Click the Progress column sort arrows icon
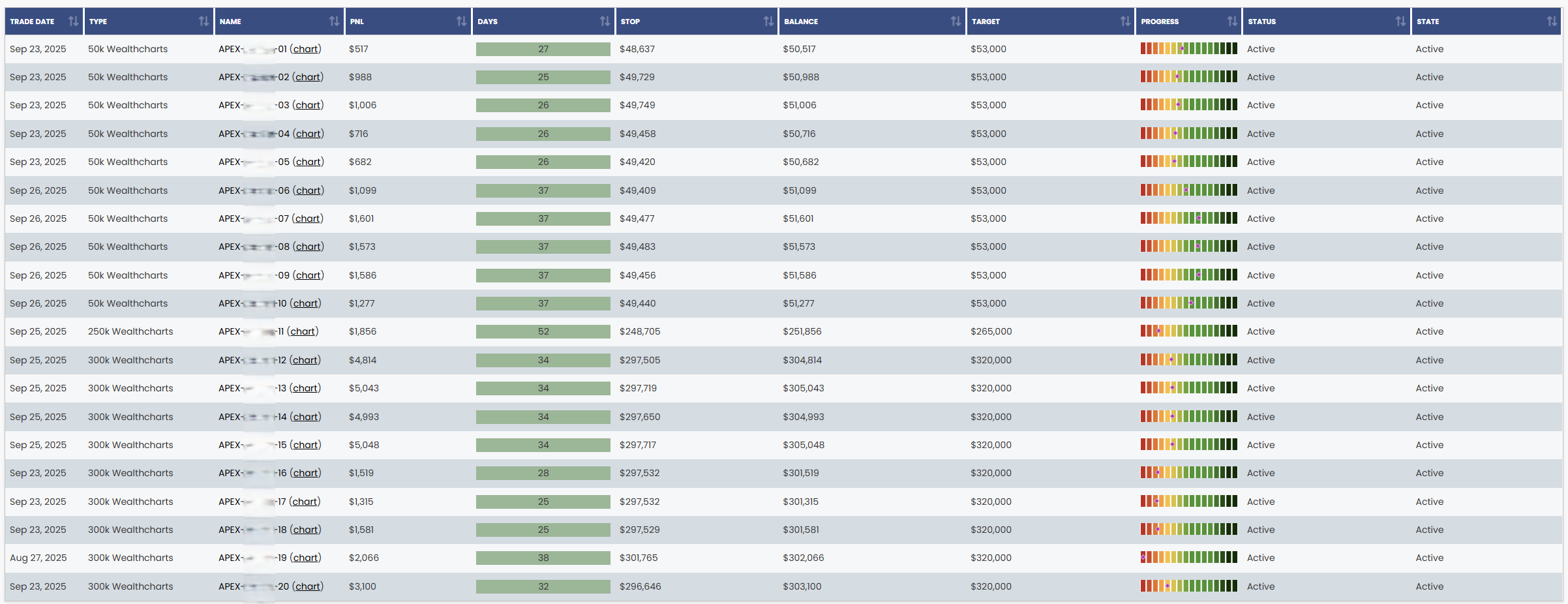The height and width of the screenshot is (604, 1568). click(1232, 22)
